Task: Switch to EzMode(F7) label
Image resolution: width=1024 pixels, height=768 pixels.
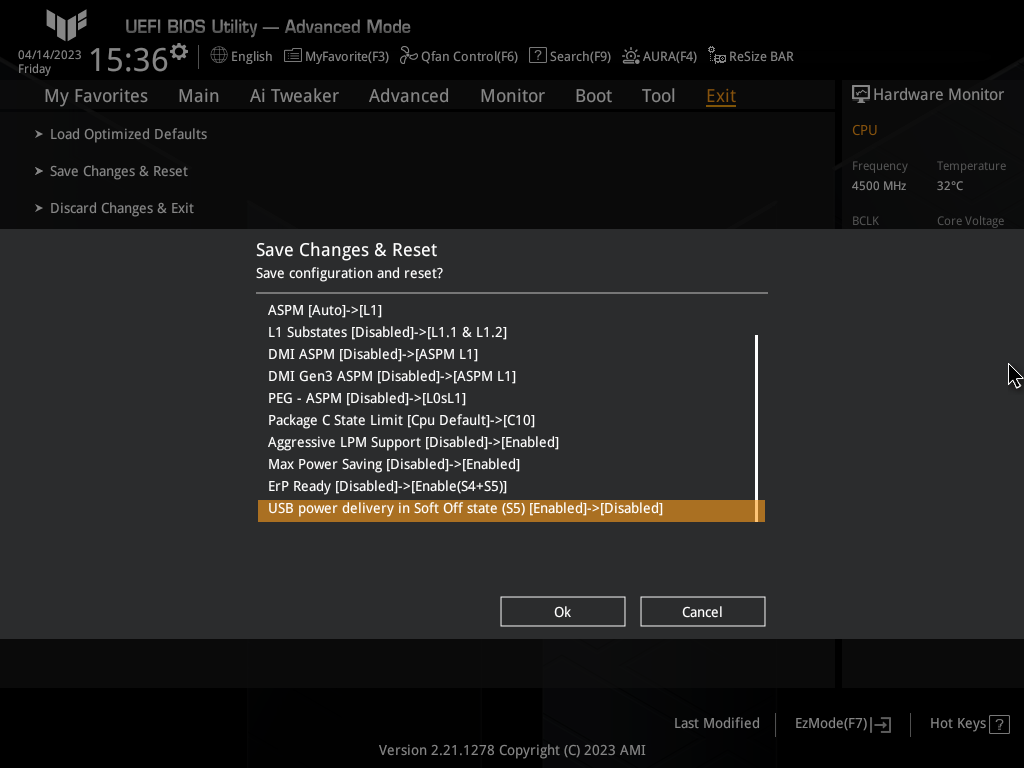Action: [831, 723]
